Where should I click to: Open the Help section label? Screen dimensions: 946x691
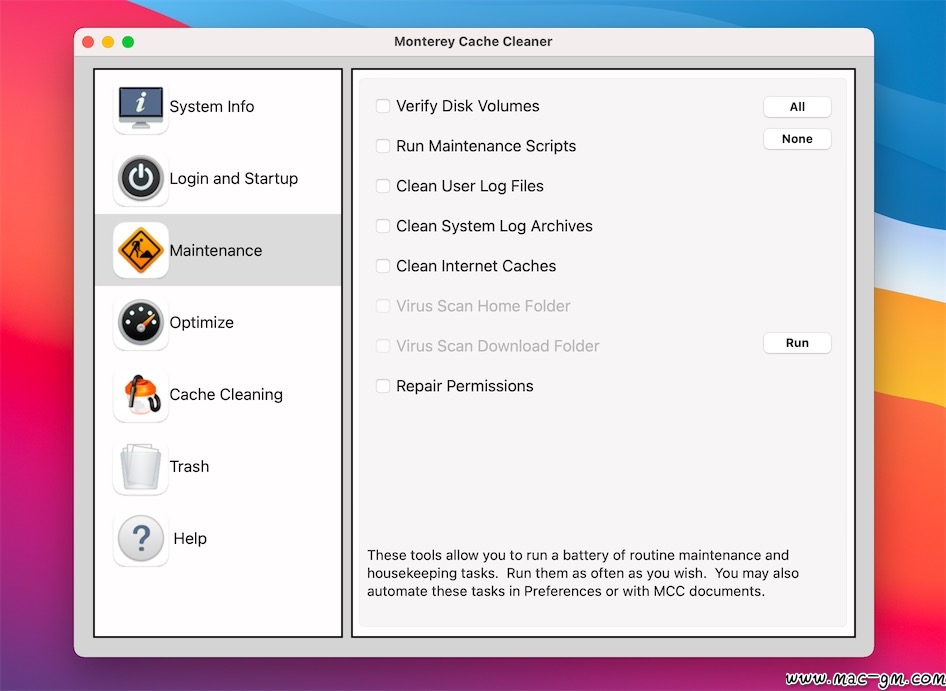coord(190,538)
